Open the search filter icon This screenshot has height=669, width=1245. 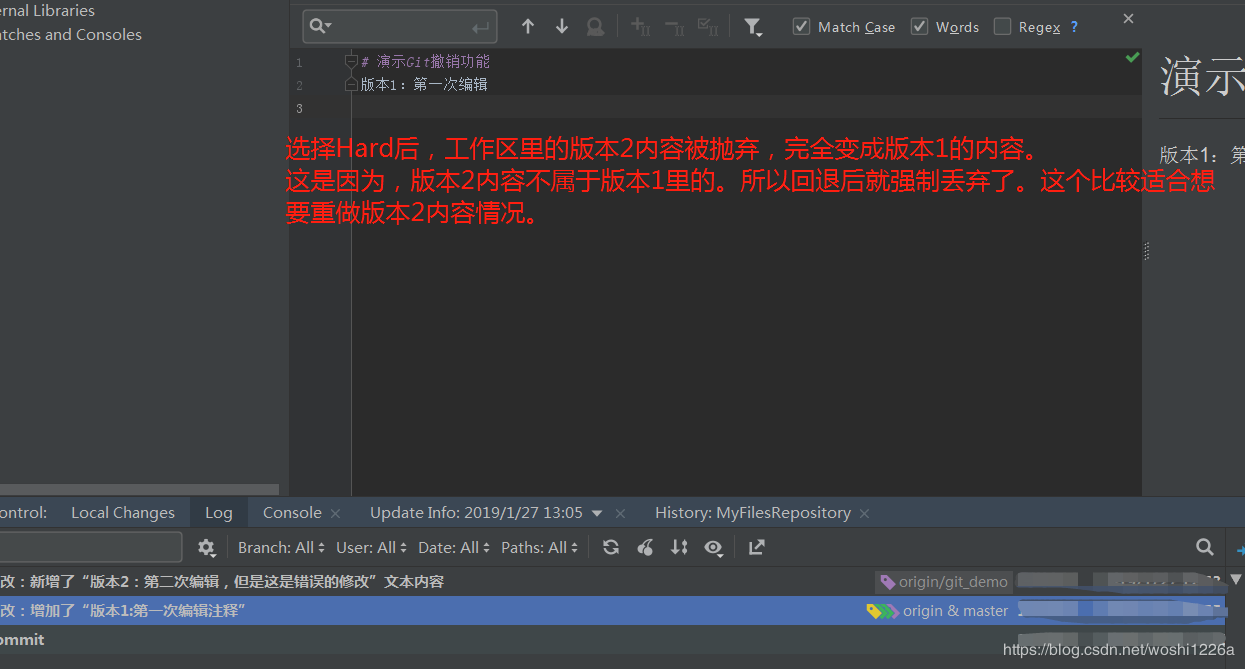point(753,27)
